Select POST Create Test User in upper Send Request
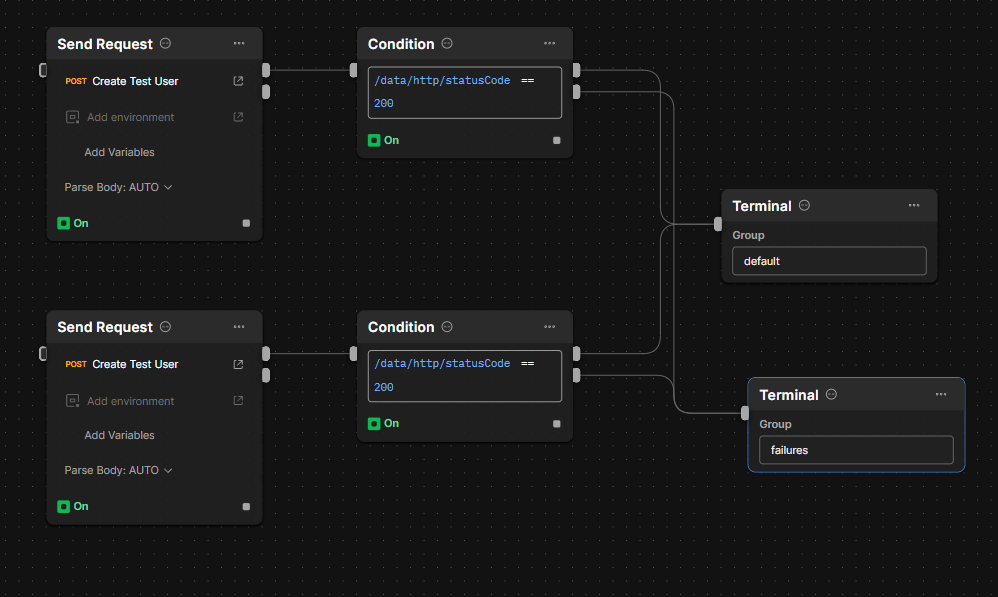The width and height of the screenshot is (998, 597). coord(122,81)
